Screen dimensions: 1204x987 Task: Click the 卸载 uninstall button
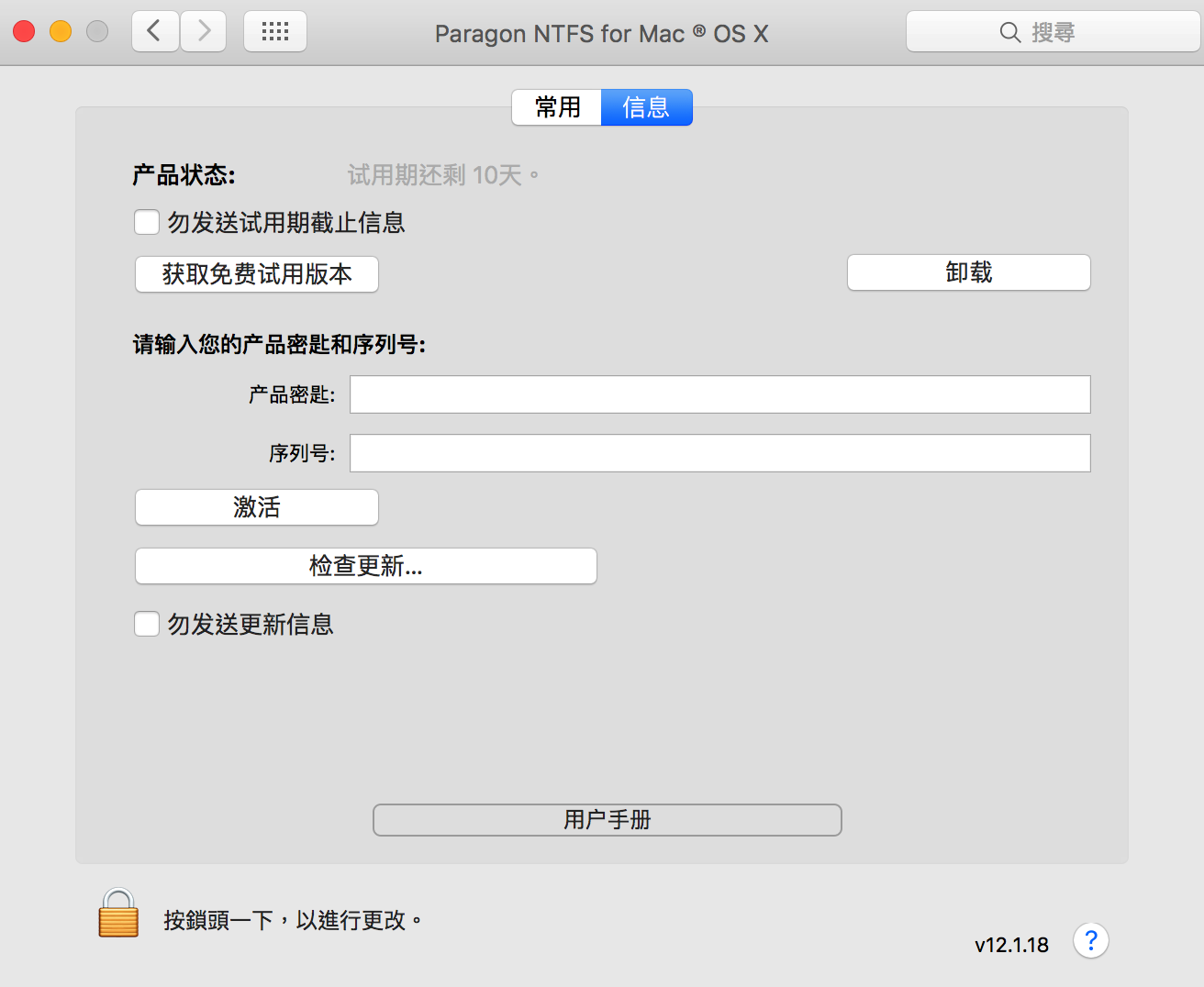pyautogui.click(x=969, y=272)
